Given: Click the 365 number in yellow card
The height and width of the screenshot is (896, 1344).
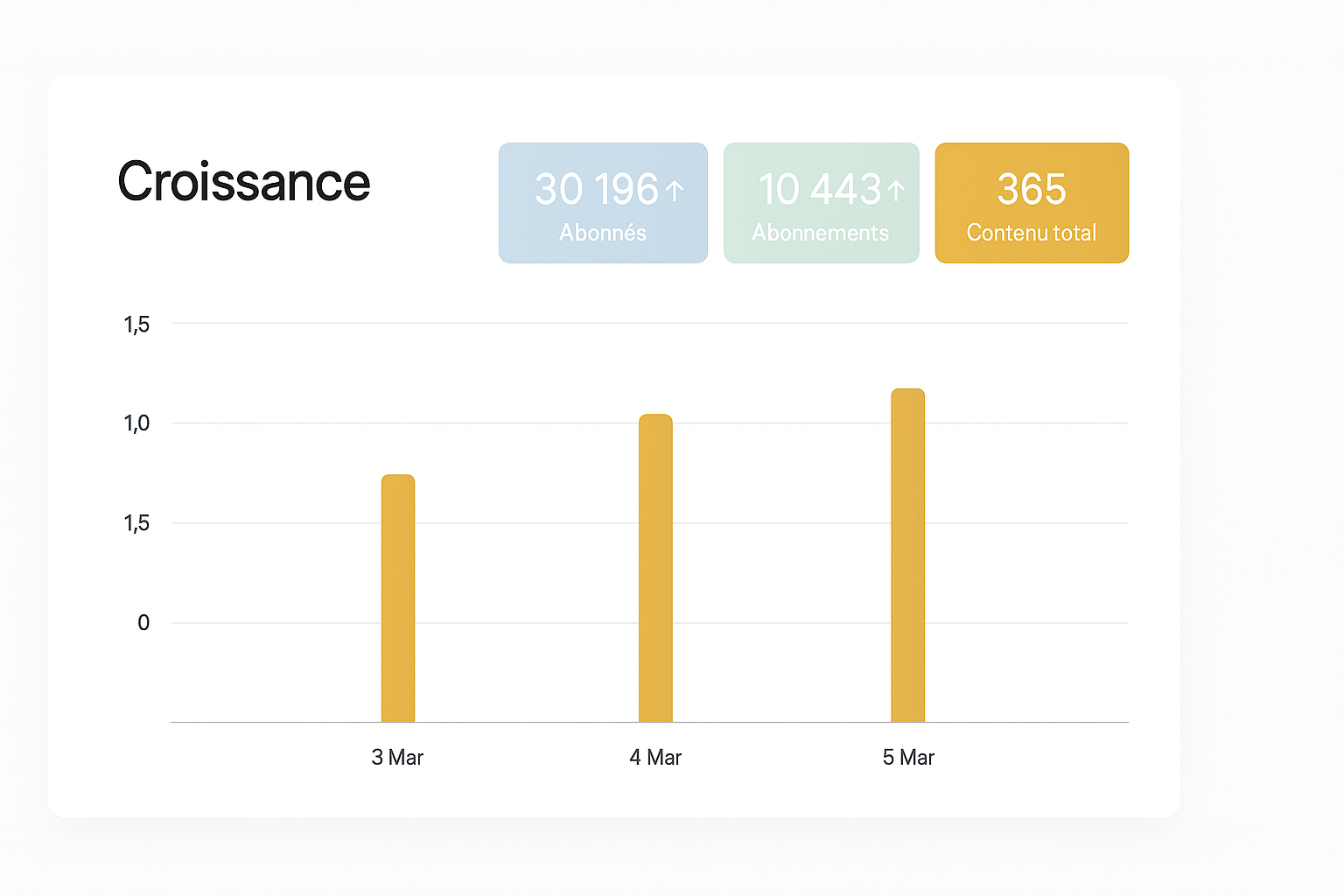Looking at the screenshot, I should pyautogui.click(x=1032, y=189).
